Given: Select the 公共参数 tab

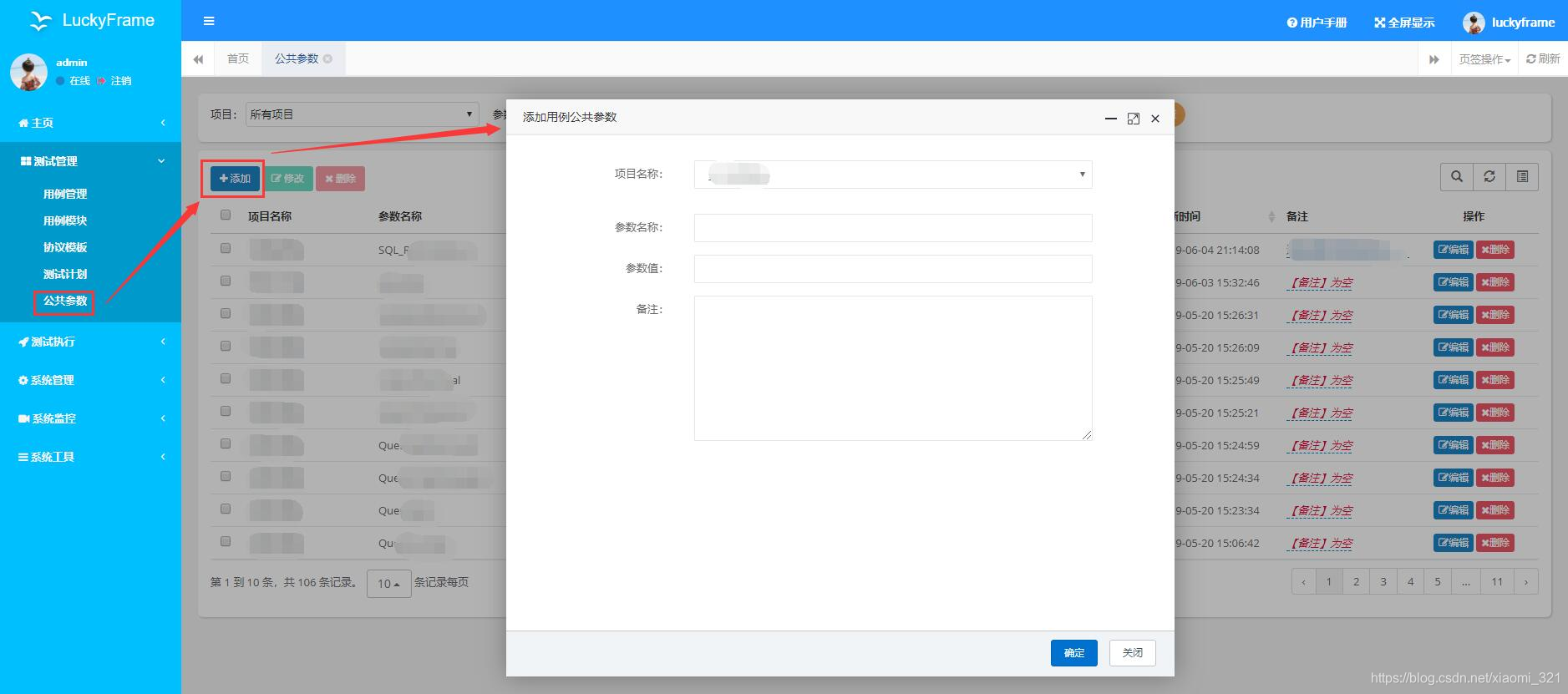Looking at the screenshot, I should click(297, 58).
